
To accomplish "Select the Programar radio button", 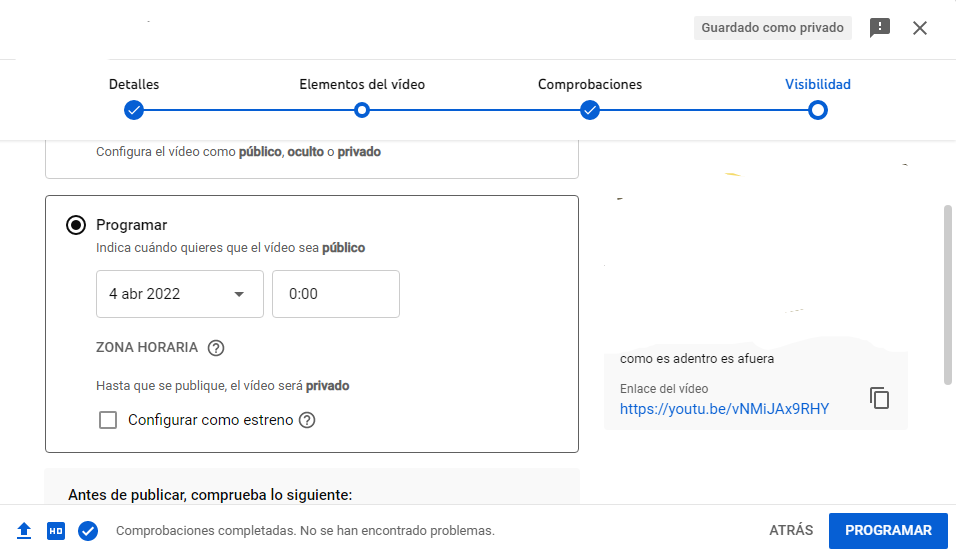I will pyautogui.click(x=75, y=225).
